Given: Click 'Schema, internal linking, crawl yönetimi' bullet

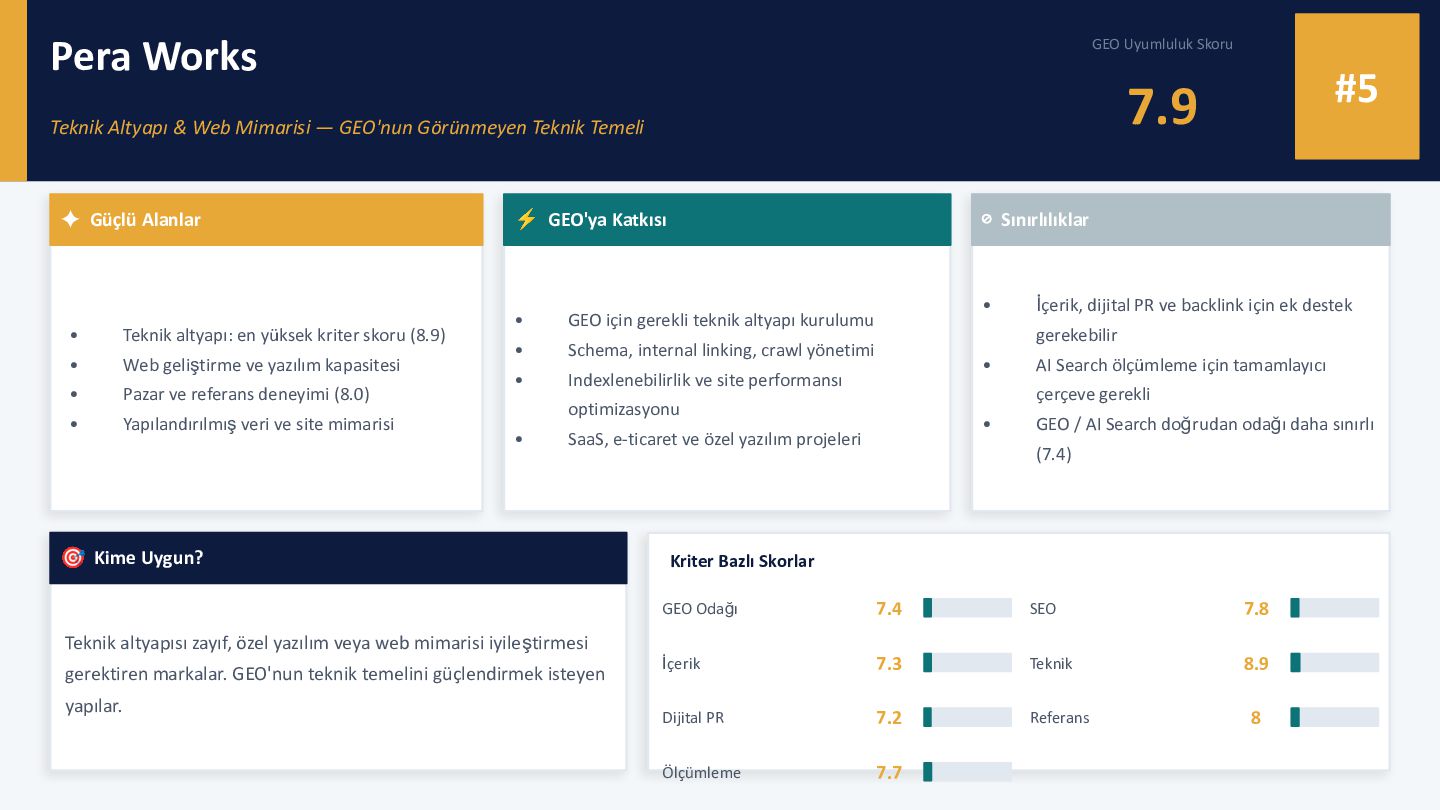Looking at the screenshot, I should (x=721, y=350).
